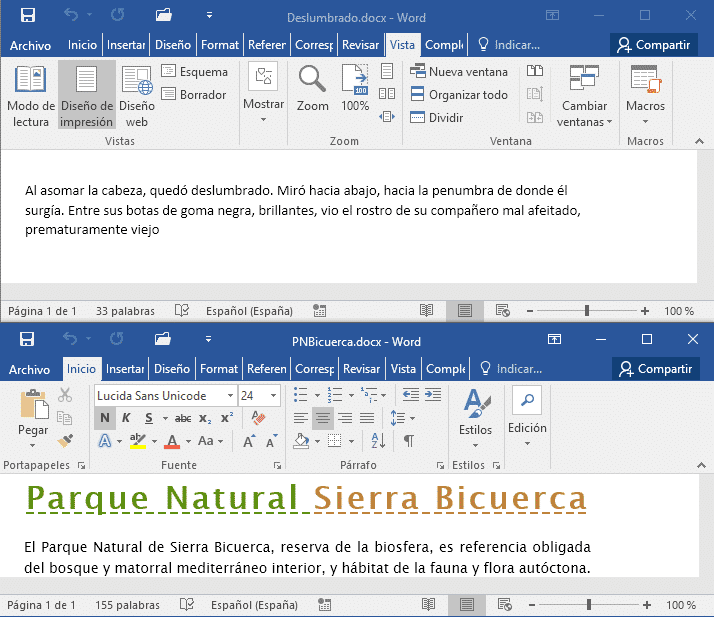Open Revisar tab in Deslumbrado window
714x617 pixels.
360,45
